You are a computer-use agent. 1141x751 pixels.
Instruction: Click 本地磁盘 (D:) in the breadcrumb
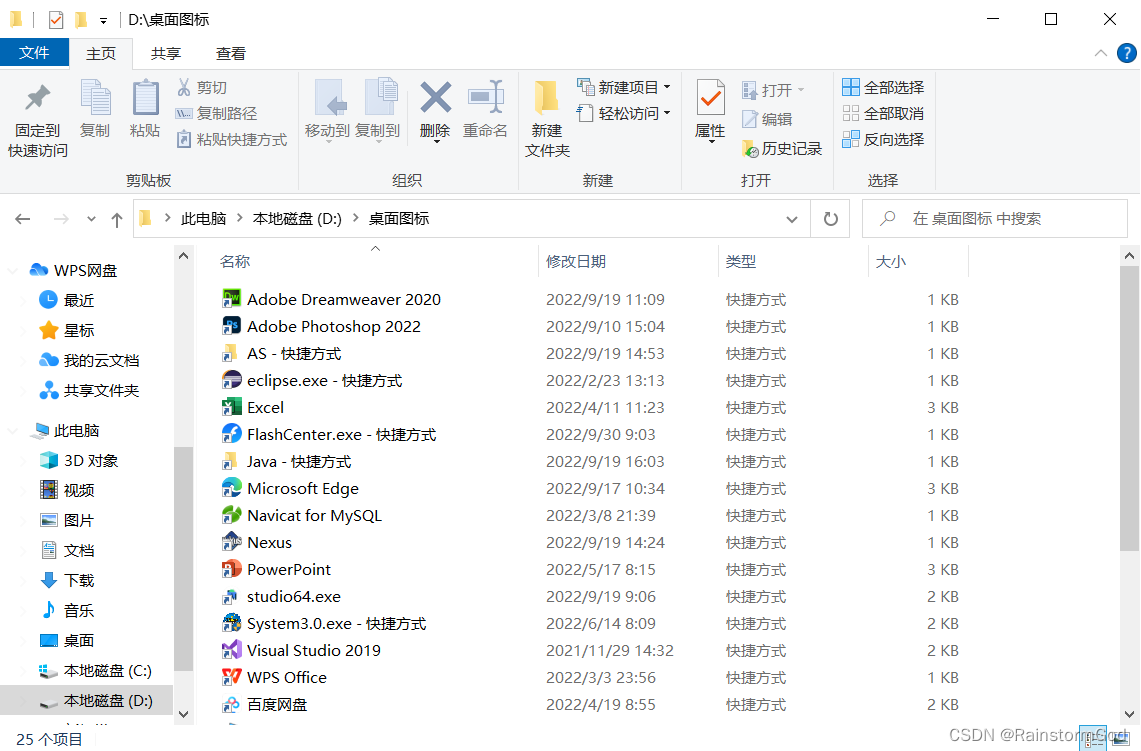(297, 219)
